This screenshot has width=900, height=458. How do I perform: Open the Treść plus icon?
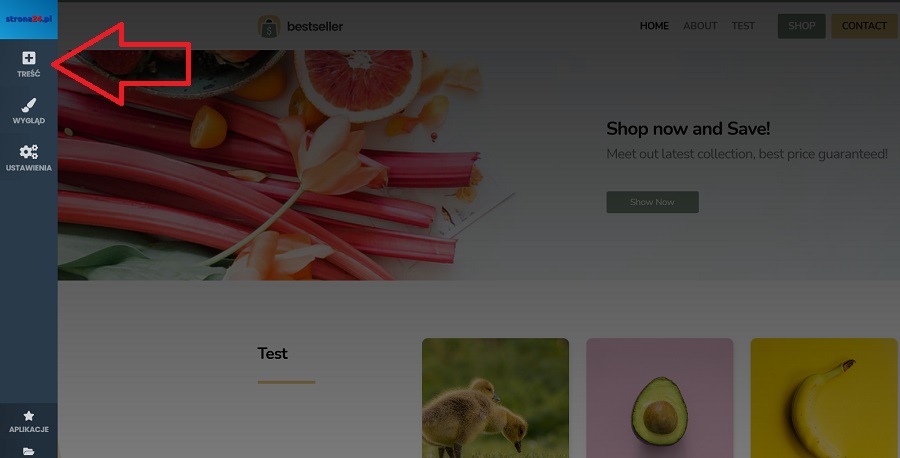point(29,58)
